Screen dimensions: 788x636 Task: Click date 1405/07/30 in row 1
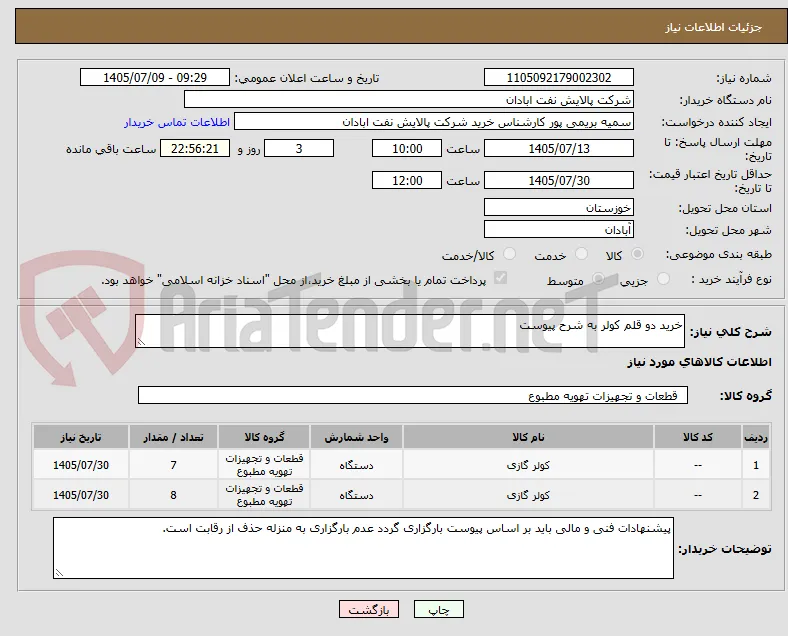(x=81, y=465)
